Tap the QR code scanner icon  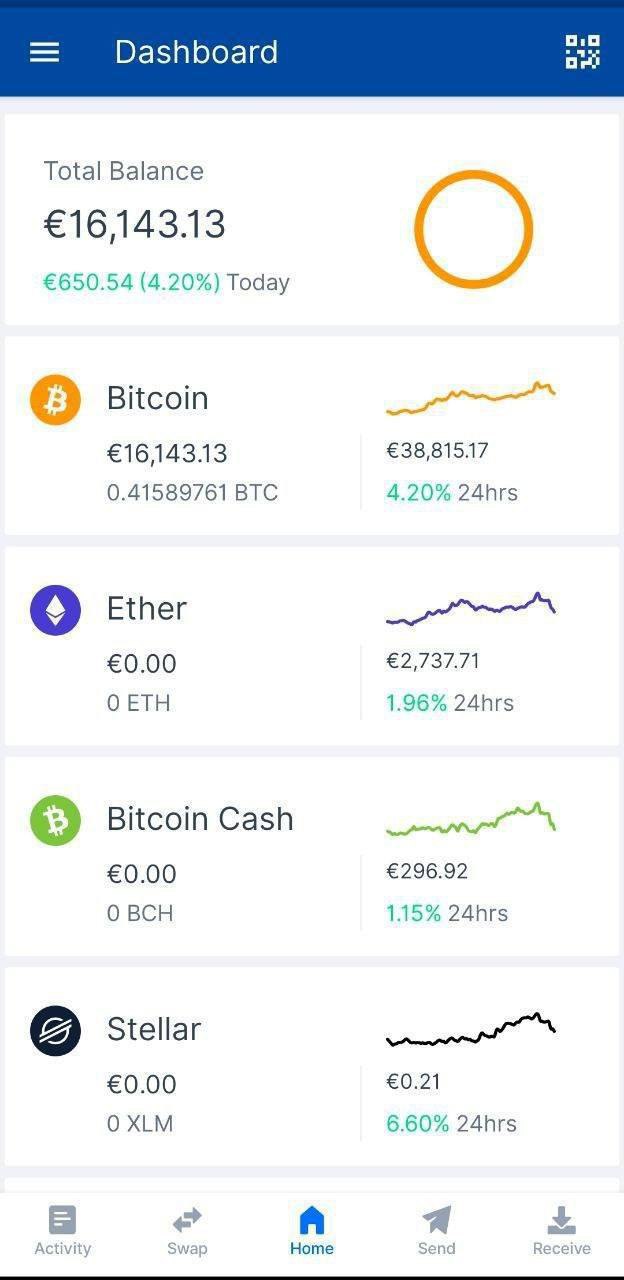tap(582, 52)
